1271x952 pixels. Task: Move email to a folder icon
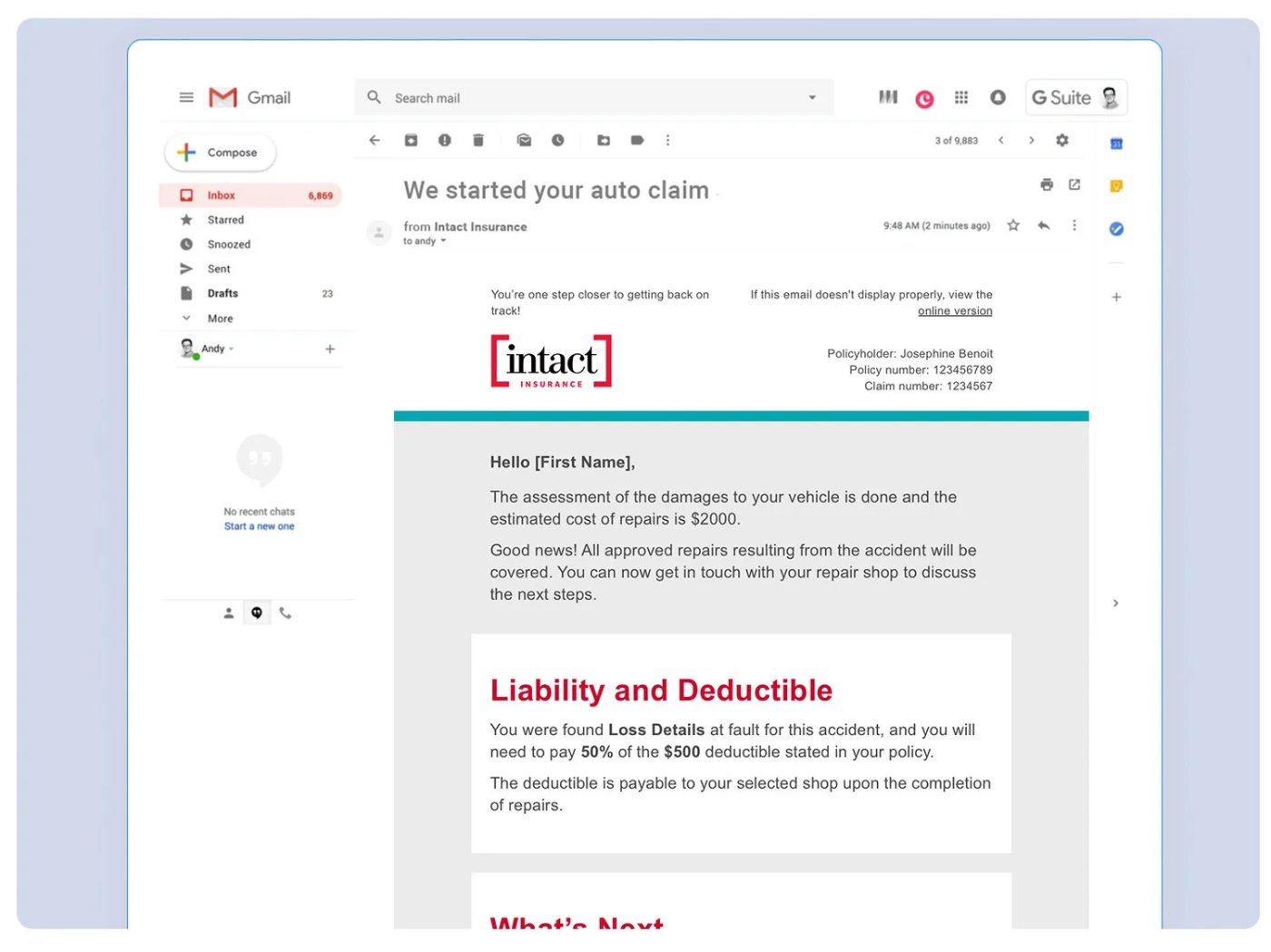(x=603, y=140)
